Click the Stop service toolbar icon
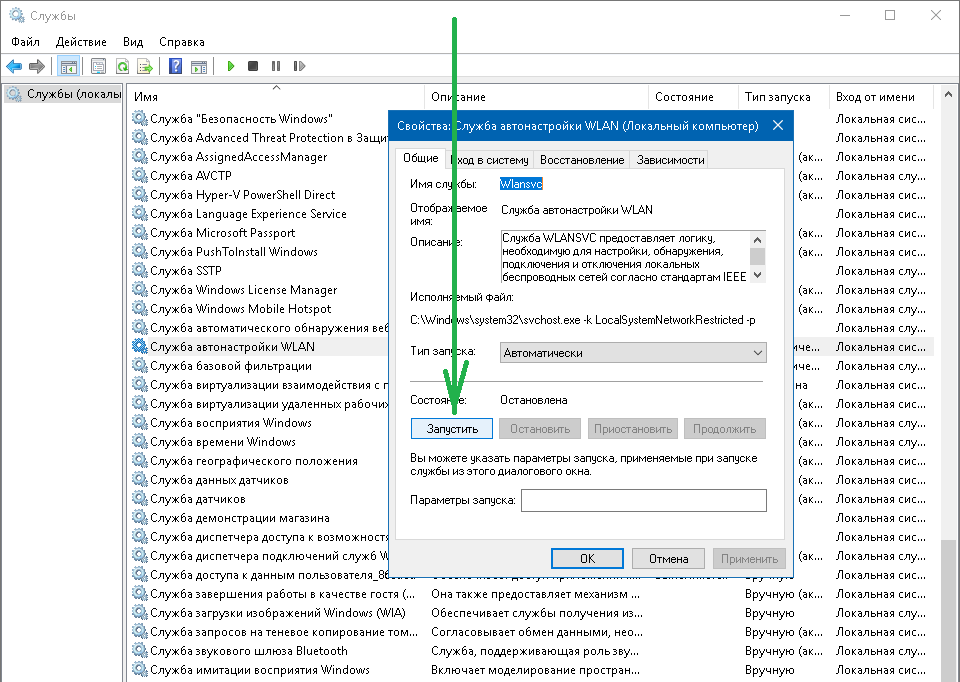The height and width of the screenshot is (682, 960). (x=253, y=66)
